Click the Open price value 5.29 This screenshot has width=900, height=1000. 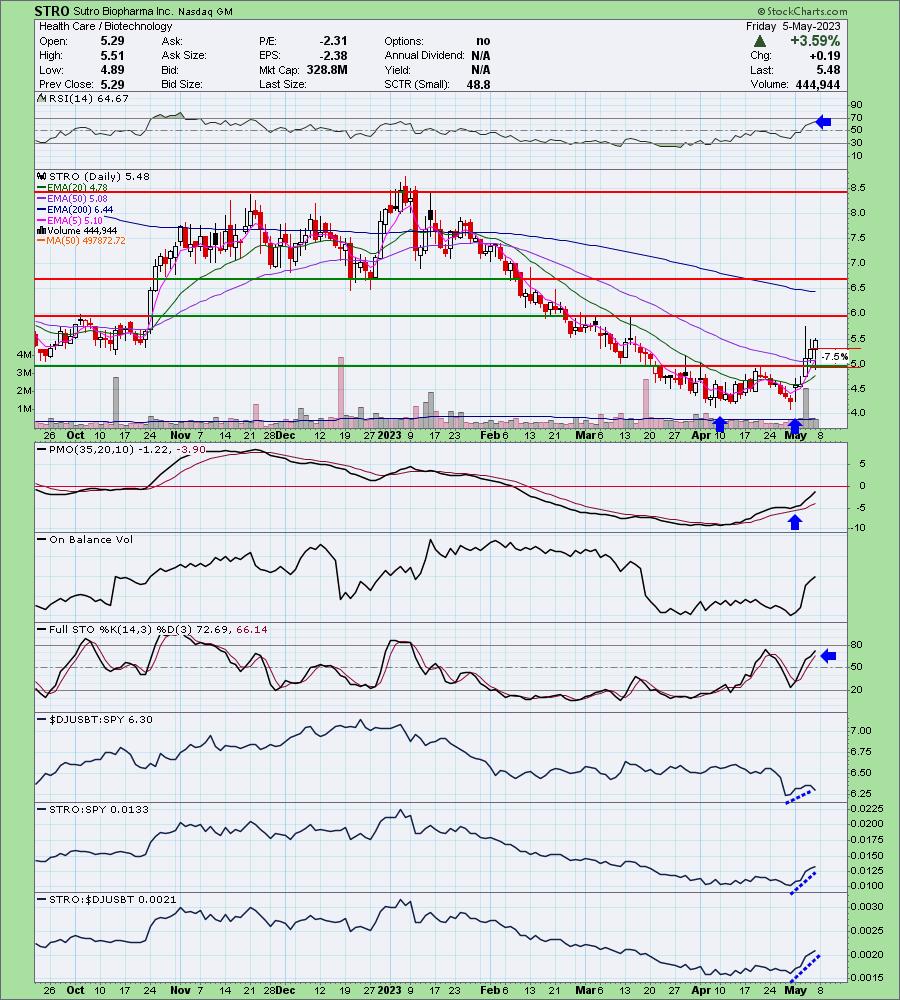point(112,41)
